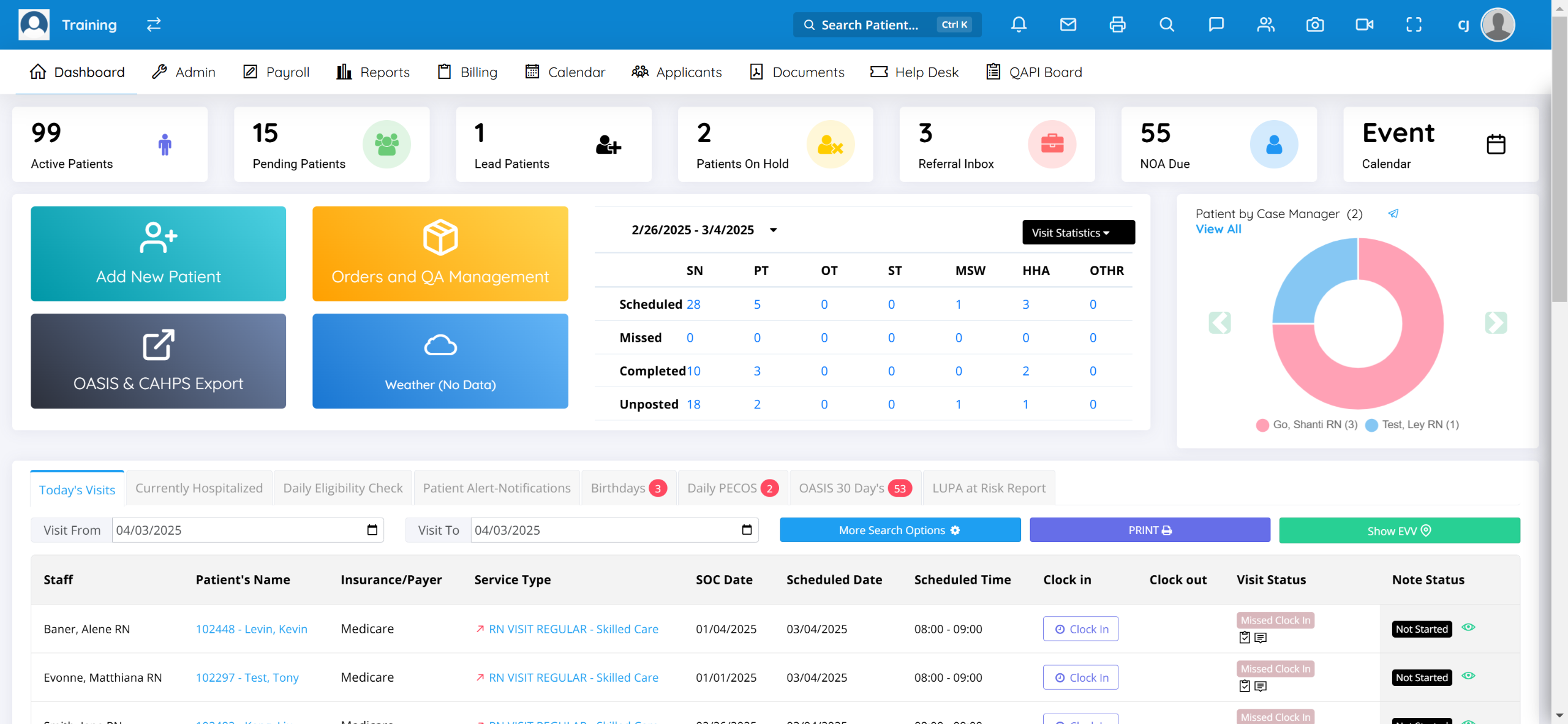
Task: Click the pink Go, Shanti RN legend swatch
Action: [1262, 425]
